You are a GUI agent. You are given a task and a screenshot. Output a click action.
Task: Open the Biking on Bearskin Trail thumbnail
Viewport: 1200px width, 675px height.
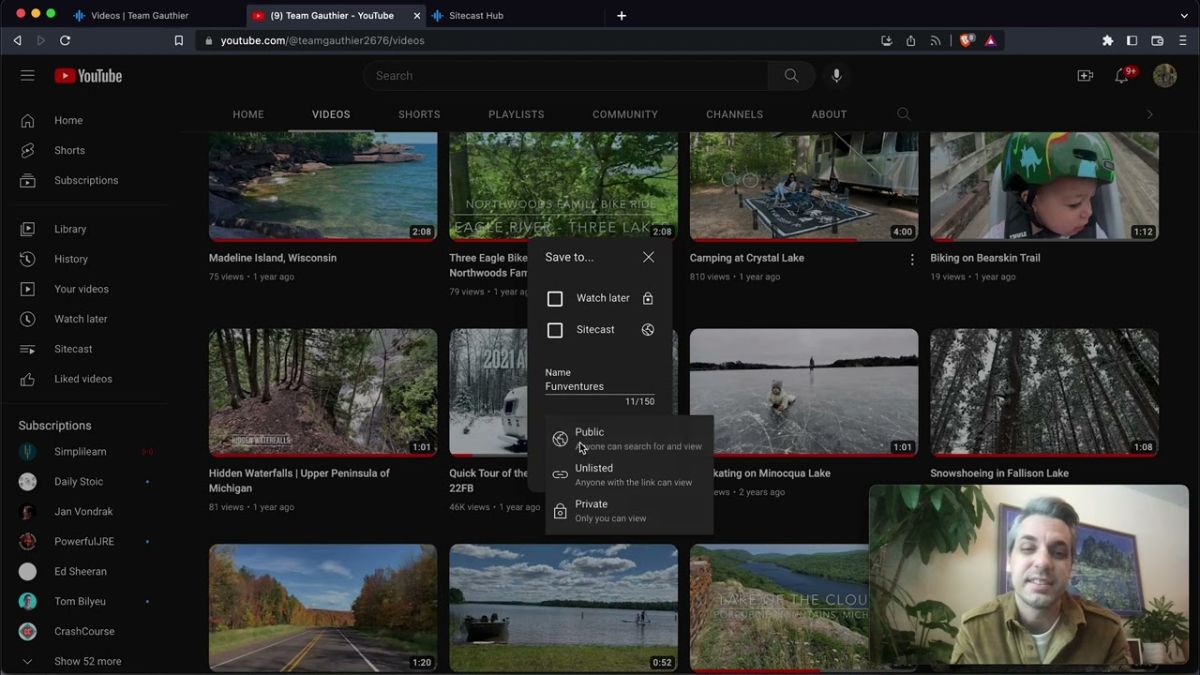point(1045,187)
